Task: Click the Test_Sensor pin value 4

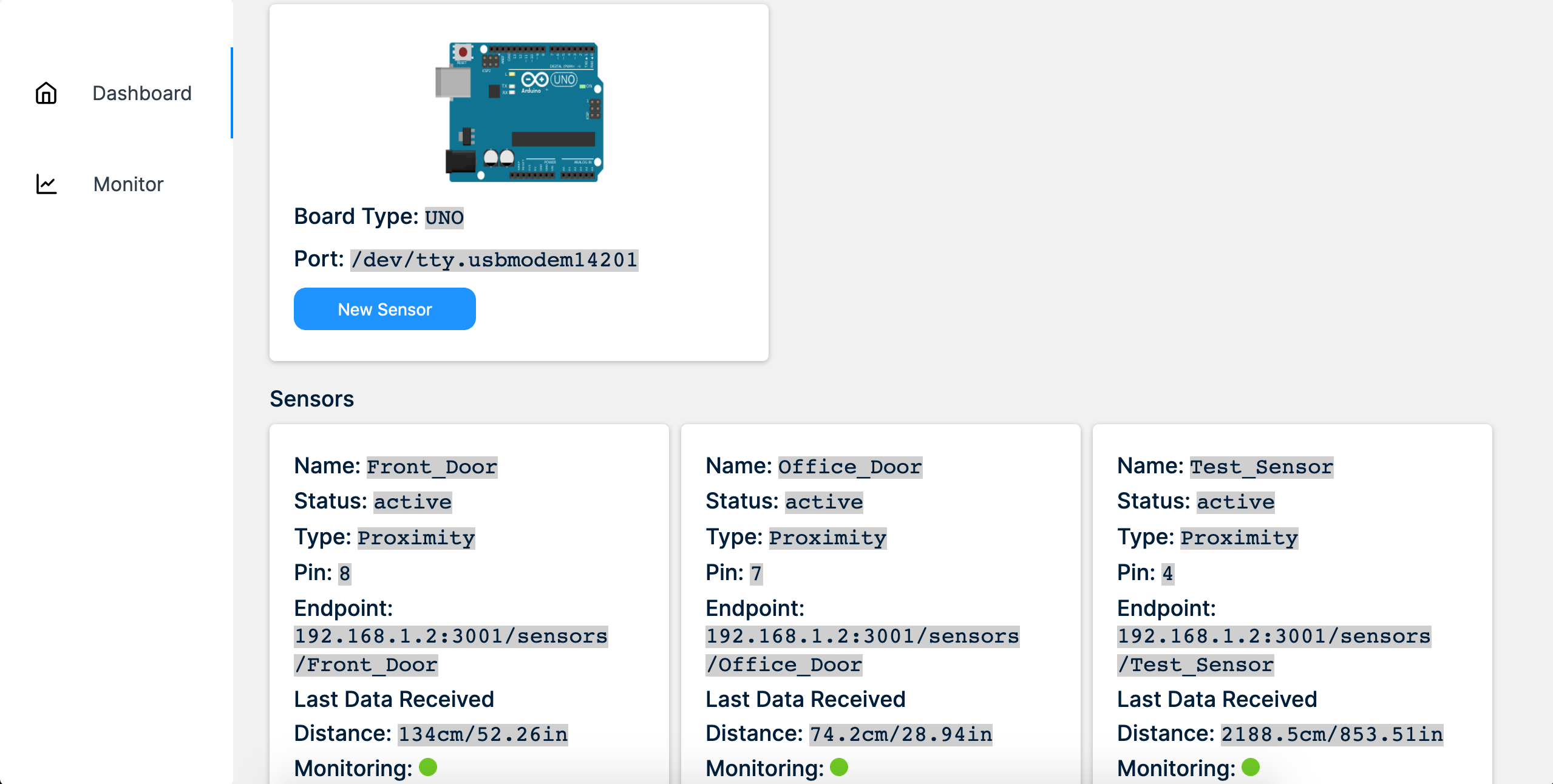Action: click(x=1168, y=573)
